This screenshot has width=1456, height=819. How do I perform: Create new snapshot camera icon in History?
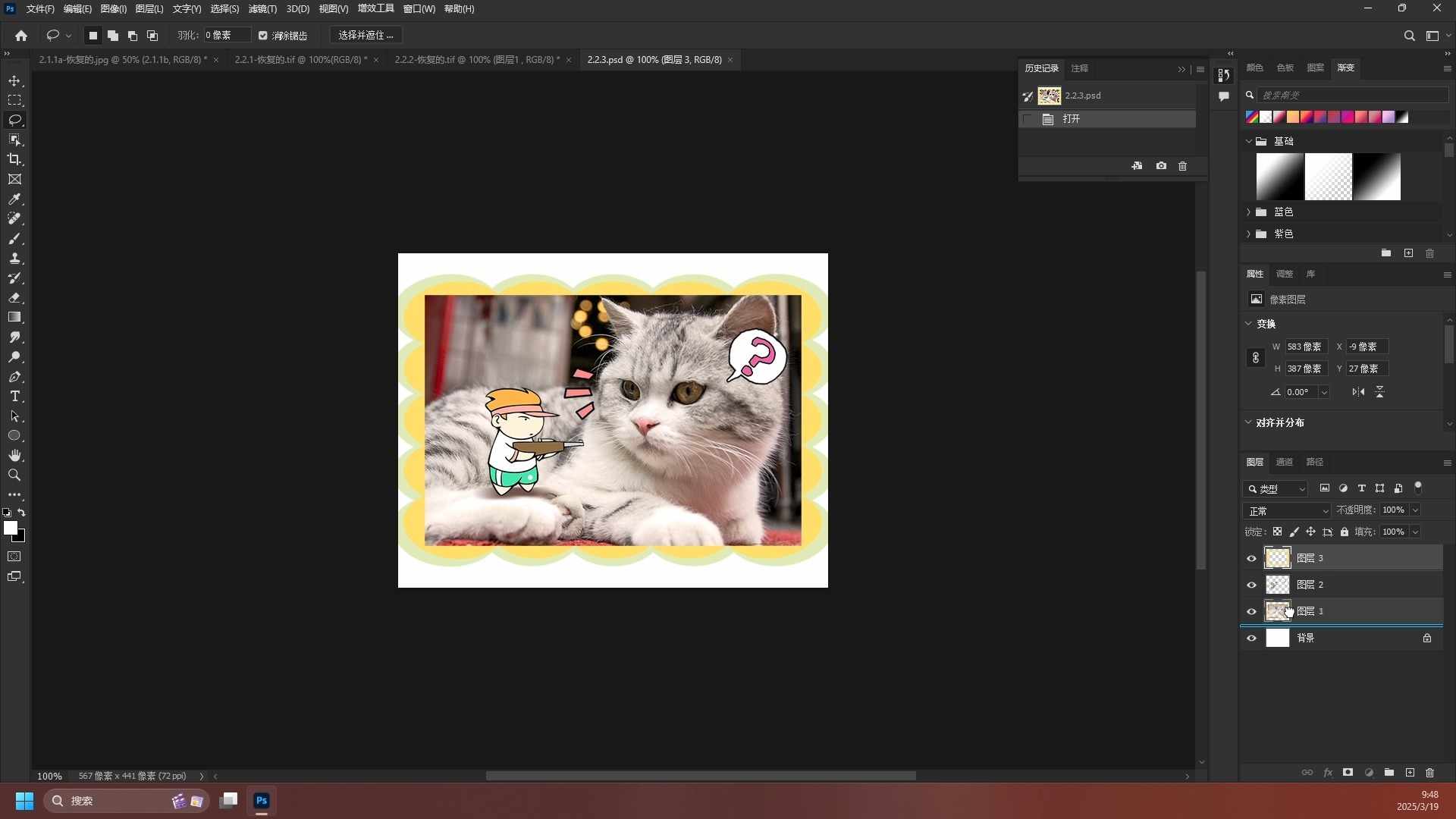[1161, 165]
